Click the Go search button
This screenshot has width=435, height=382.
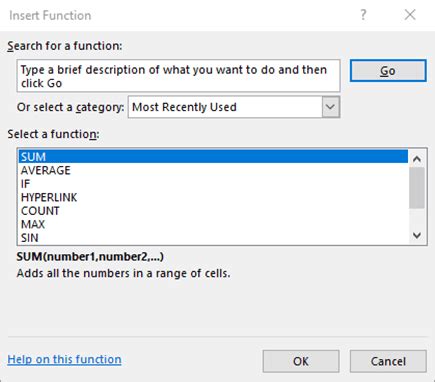pyautogui.click(x=388, y=71)
